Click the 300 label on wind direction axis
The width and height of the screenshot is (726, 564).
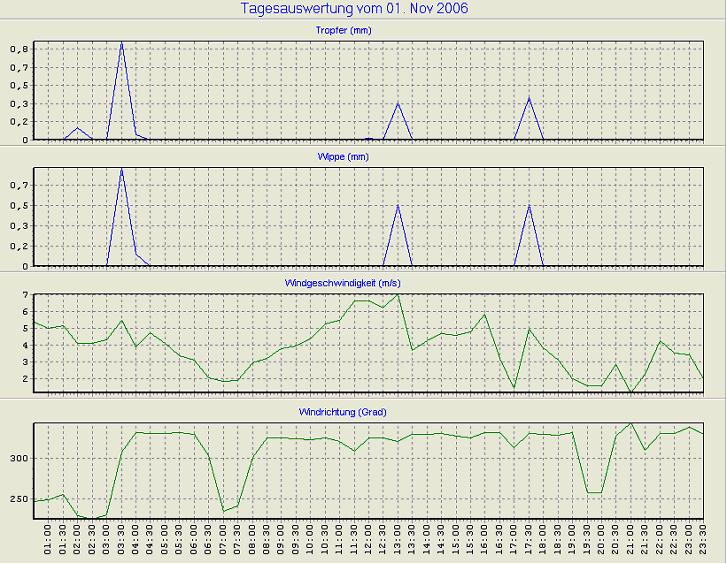pyautogui.click(x=18, y=458)
